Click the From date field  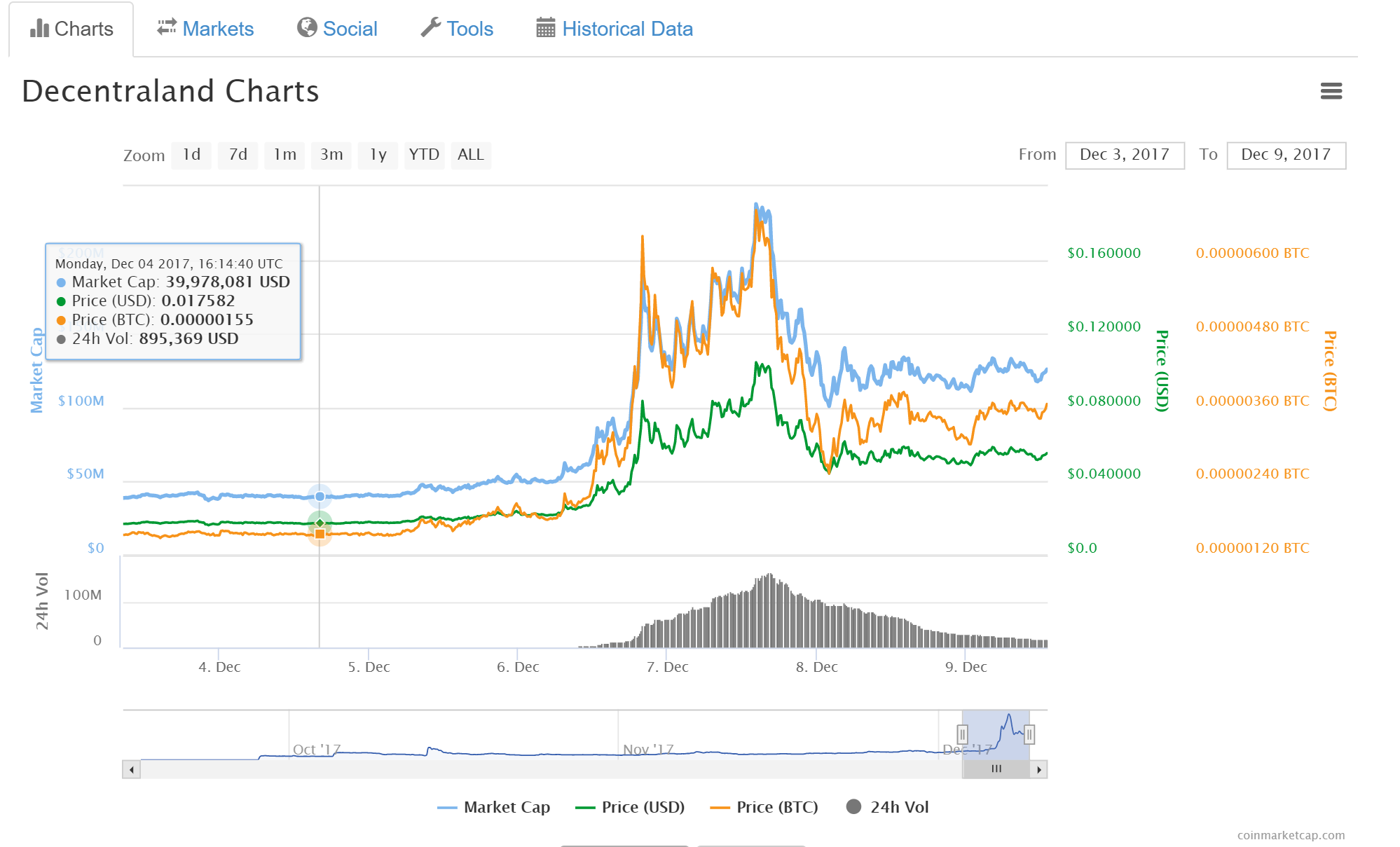[1124, 155]
